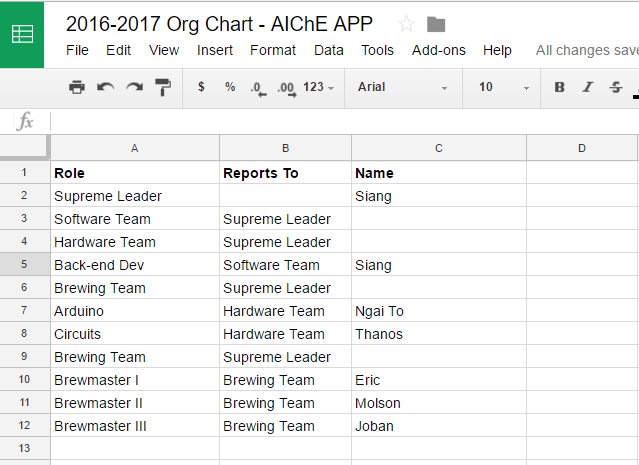Increase decimal places
The width and height of the screenshot is (639, 465).
(x=286, y=88)
